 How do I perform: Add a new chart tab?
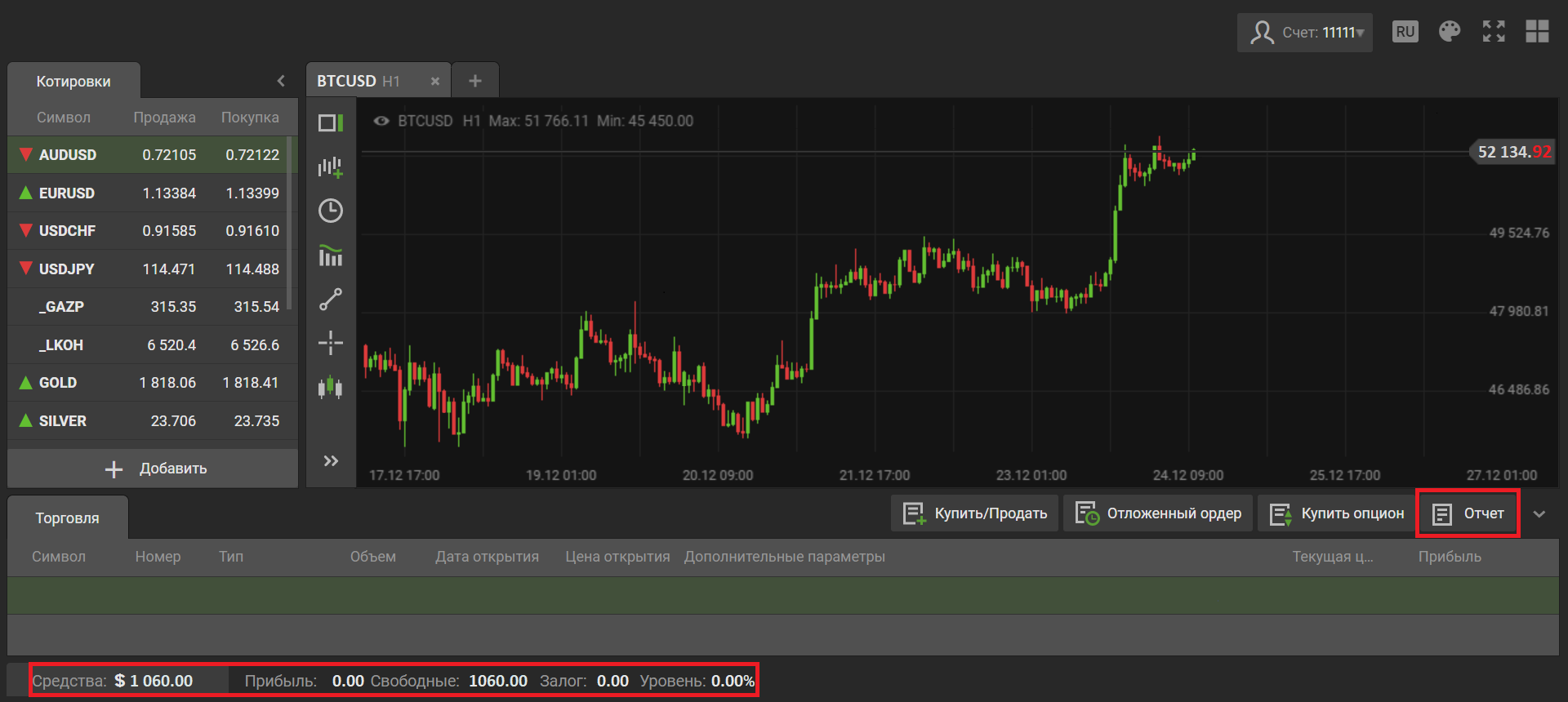click(x=475, y=81)
